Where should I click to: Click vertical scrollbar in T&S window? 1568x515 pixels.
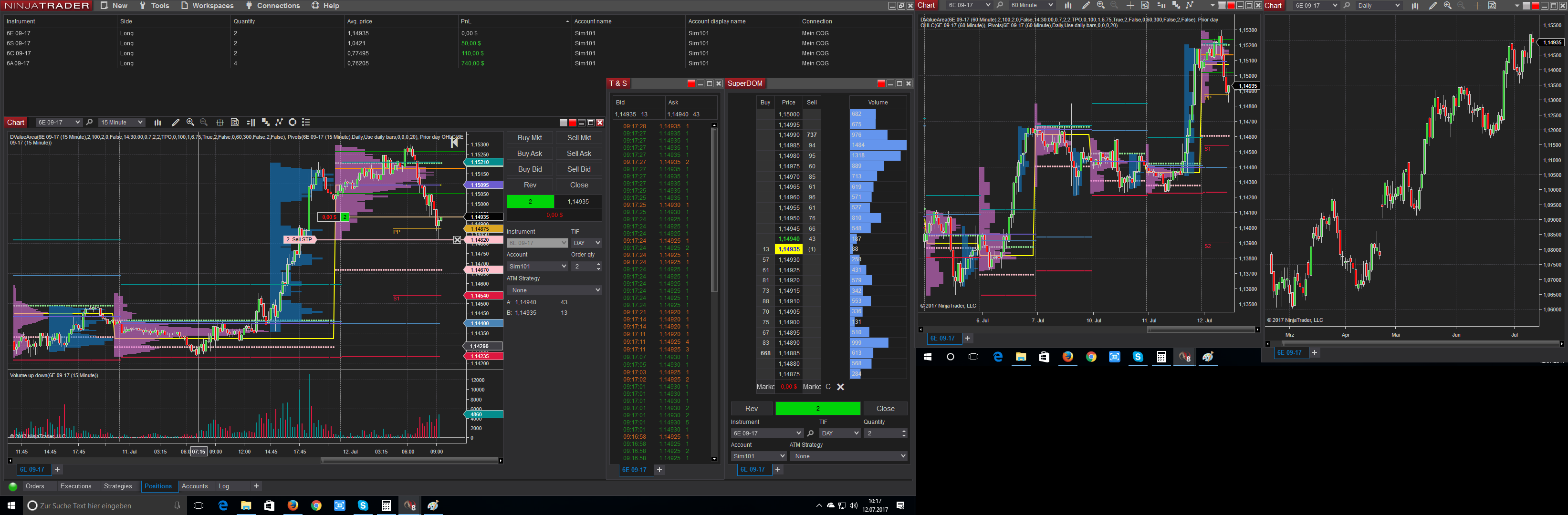(714, 210)
